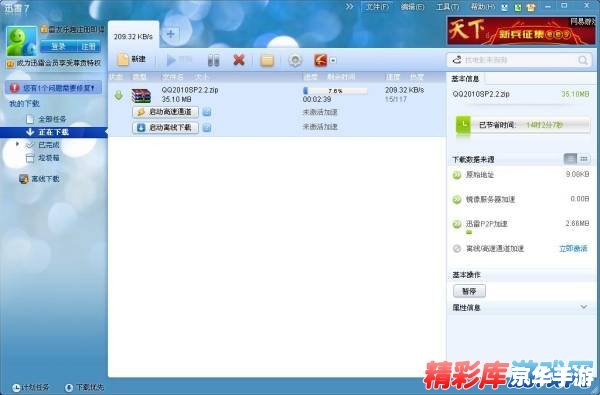Open the 编辑(E) menu
Screen dimensions: 600x395
[x=412, y=7]
